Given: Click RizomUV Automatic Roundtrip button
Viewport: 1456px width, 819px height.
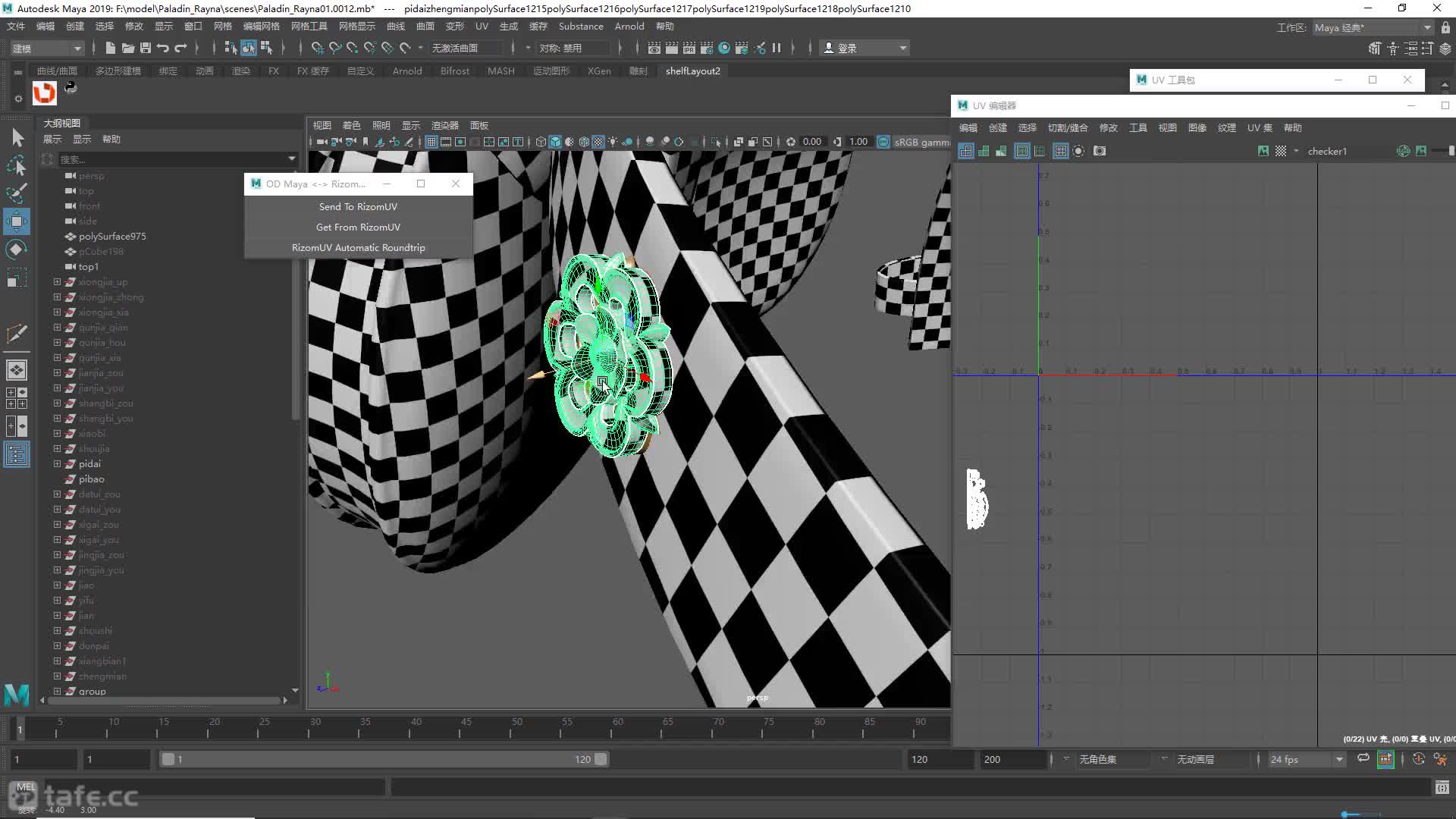Looking at the screenshot, I should tap(358, 247).
